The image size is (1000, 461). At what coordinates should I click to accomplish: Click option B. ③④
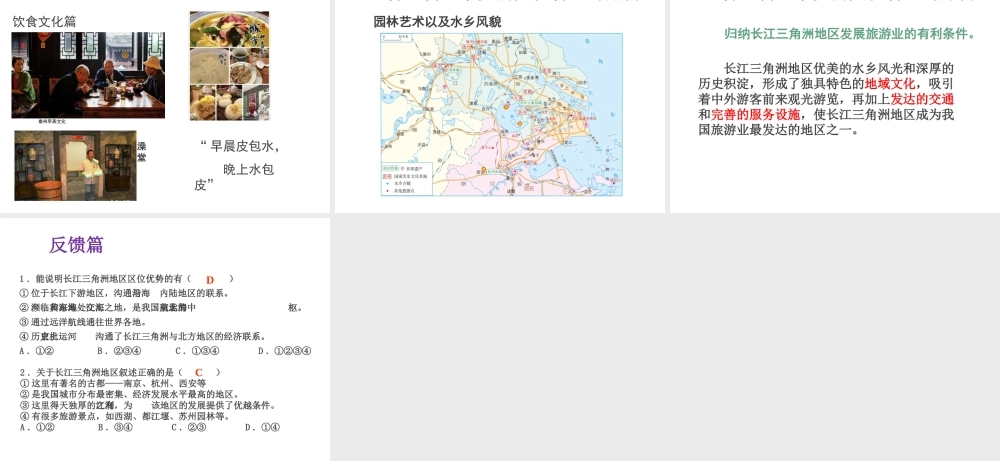115,427
